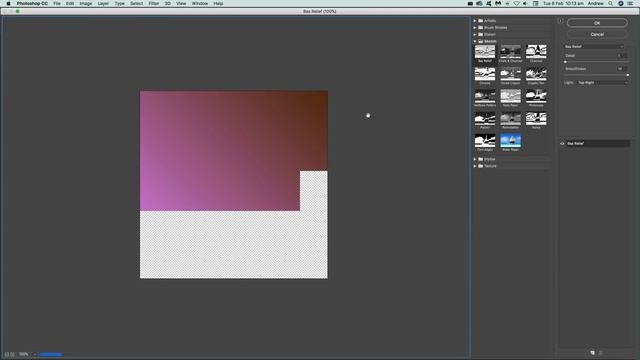Select the Chrome filter thumbnail
Image resolution: width=640 pixels, height=360 pixels.
[x=485, y=74]
